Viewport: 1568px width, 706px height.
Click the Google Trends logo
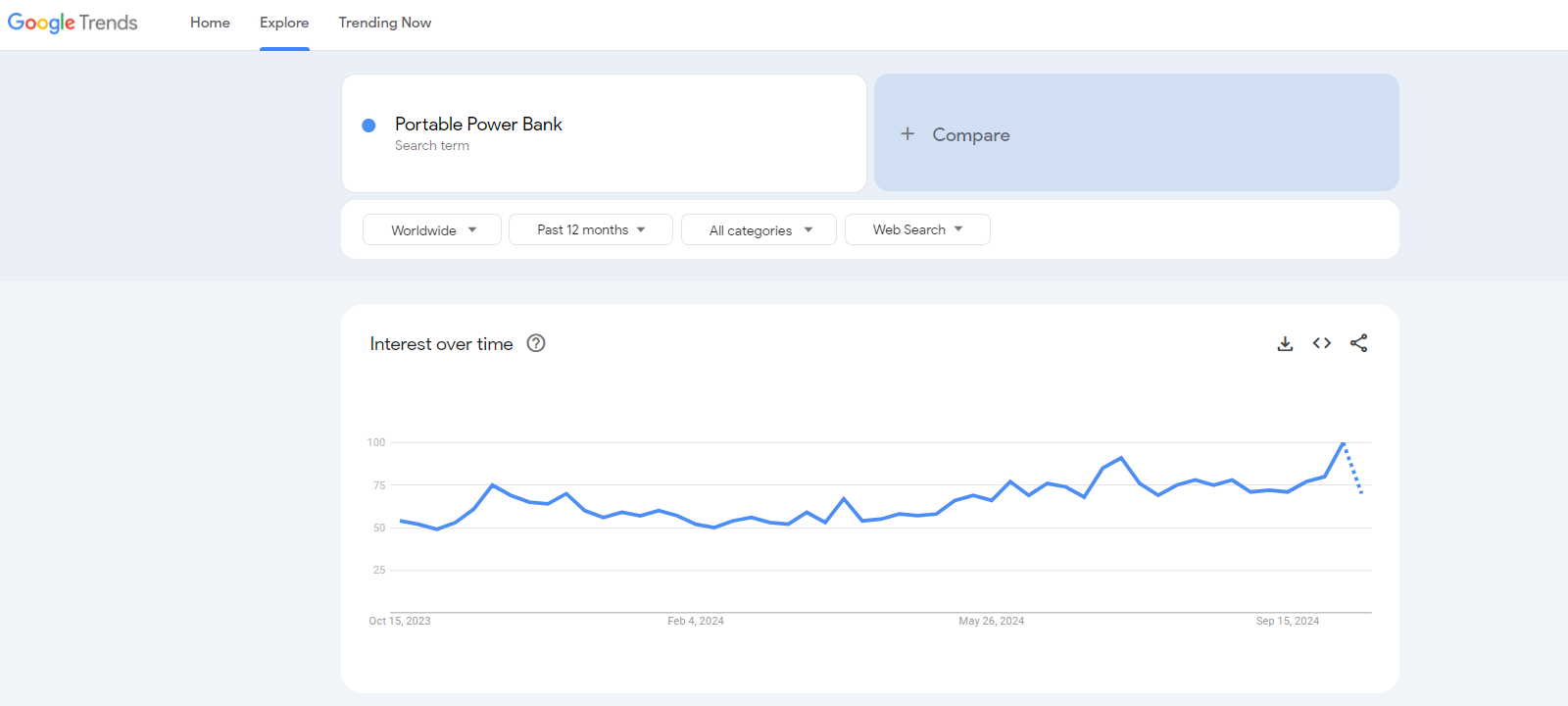[x=73, y=23]
